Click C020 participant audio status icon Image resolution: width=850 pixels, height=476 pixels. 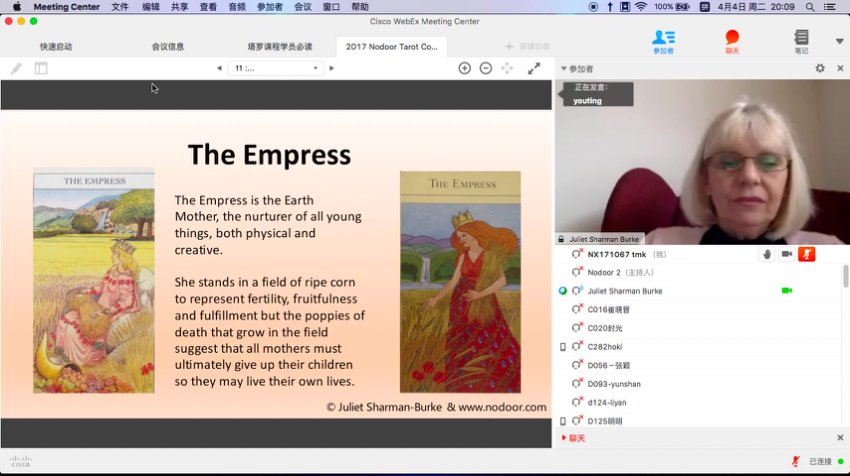(x=577, y=327)
